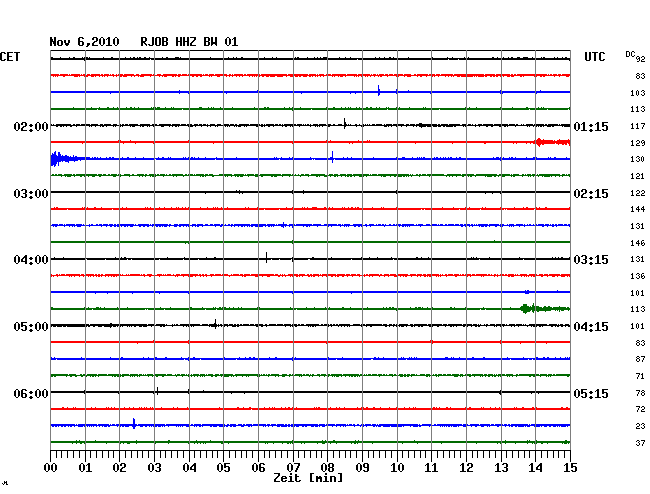This screenshot has height=494, width=650.
Task: Click the date label Nov 6,2010
Action: [84, 42]
